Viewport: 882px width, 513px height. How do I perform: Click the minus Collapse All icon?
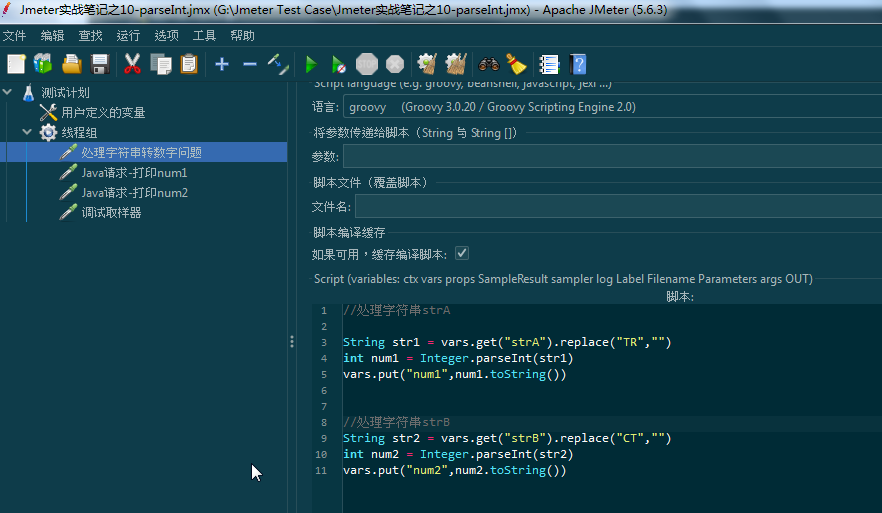250,64
